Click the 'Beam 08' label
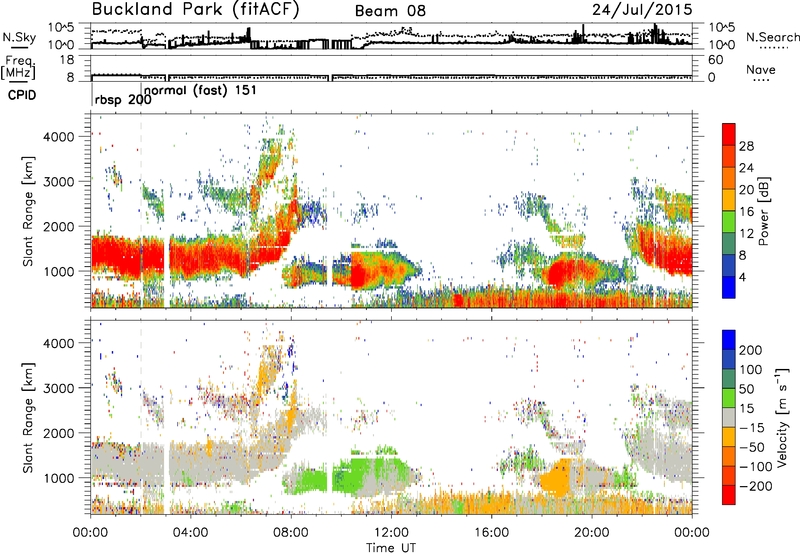Screen dimensions: 800x554 (390, 11)
